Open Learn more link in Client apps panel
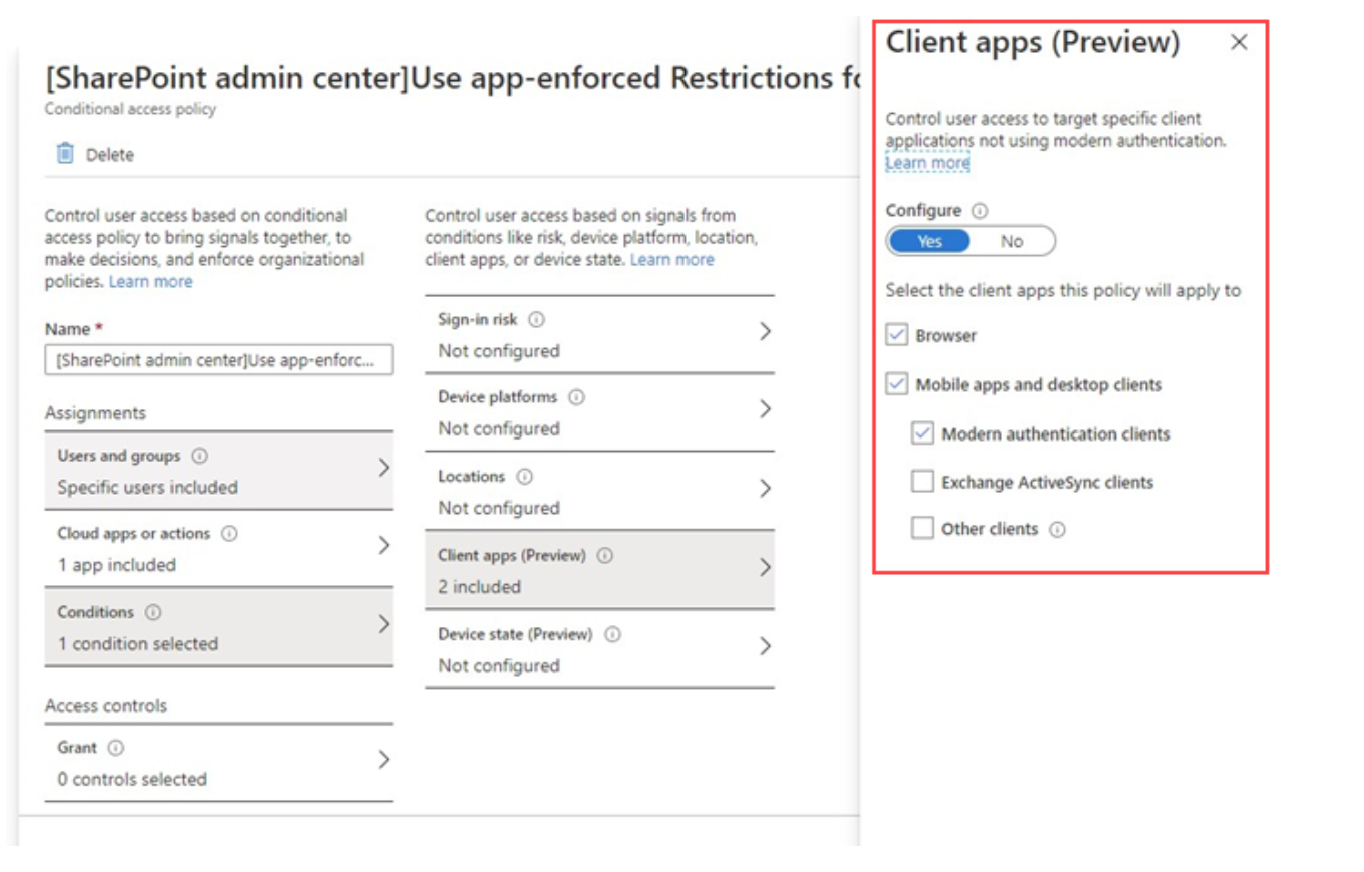The image size is (1364, 872). click(x=927, y=163)
